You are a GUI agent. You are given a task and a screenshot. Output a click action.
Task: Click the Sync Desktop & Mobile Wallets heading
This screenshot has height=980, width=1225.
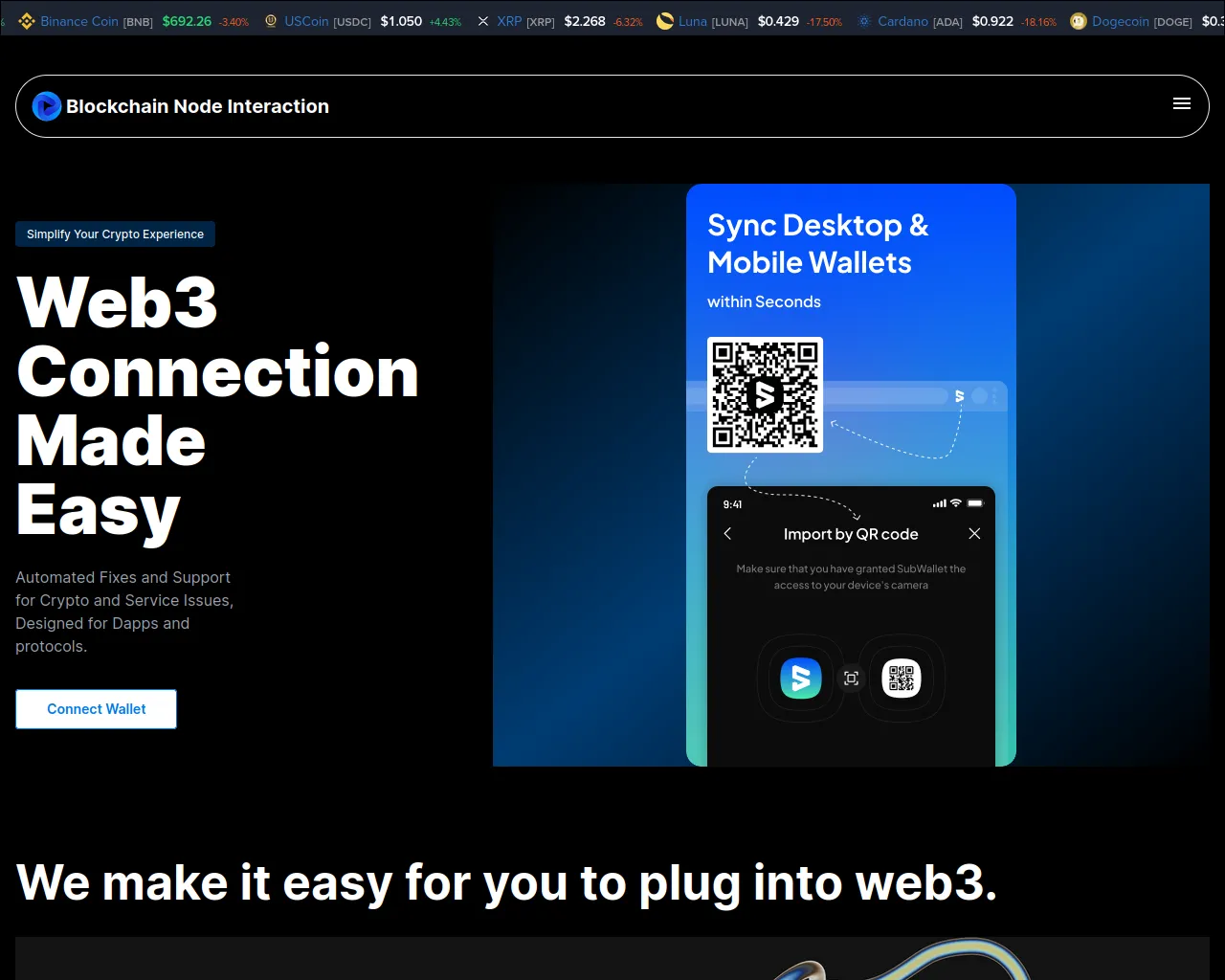(x=818, y=243)
